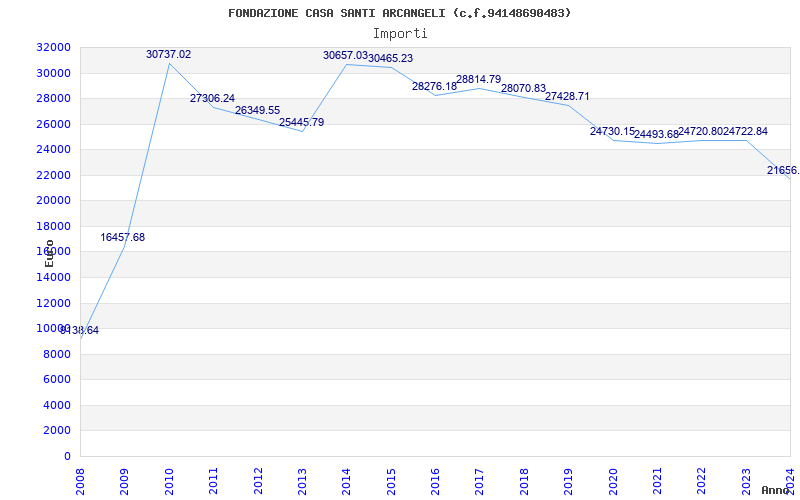Select the data label 25445.79
Image resolution: width=800 pixels, height=500 pixels.
pos(301,122)
